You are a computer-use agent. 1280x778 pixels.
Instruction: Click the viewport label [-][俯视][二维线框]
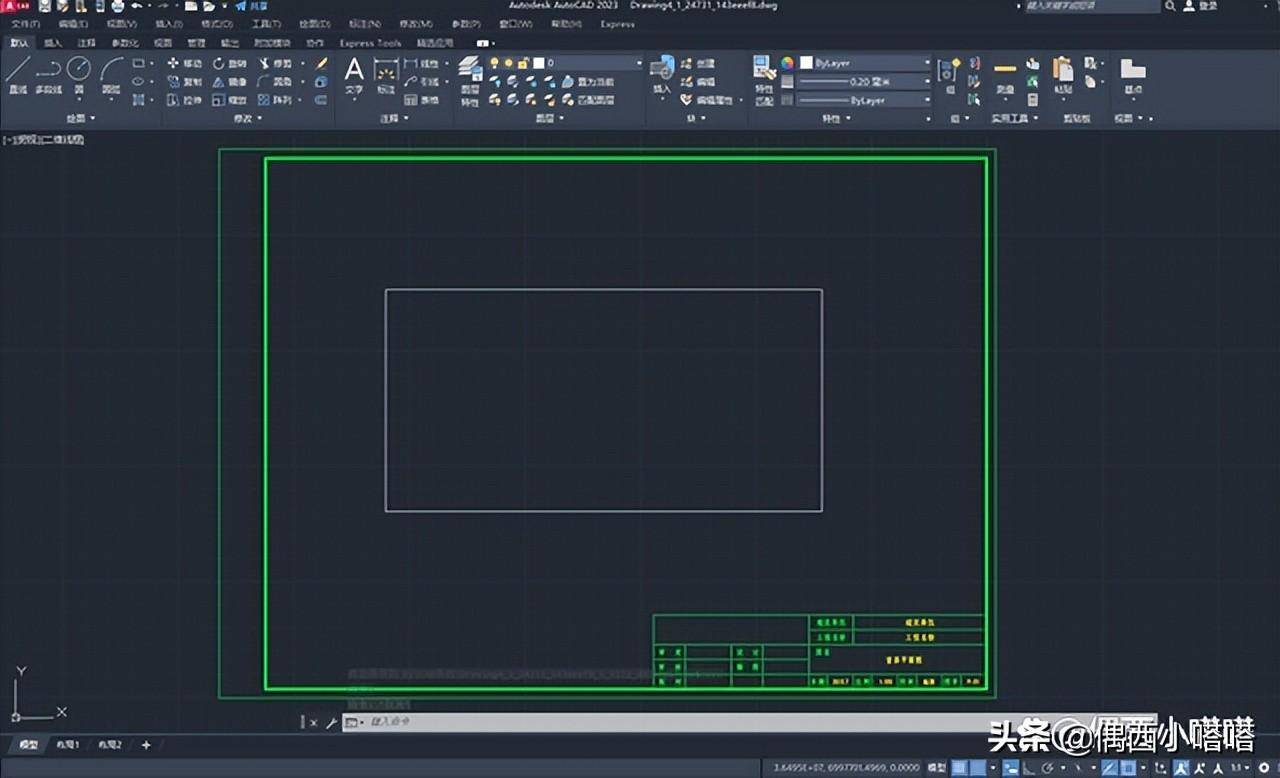tap(44, 140)
